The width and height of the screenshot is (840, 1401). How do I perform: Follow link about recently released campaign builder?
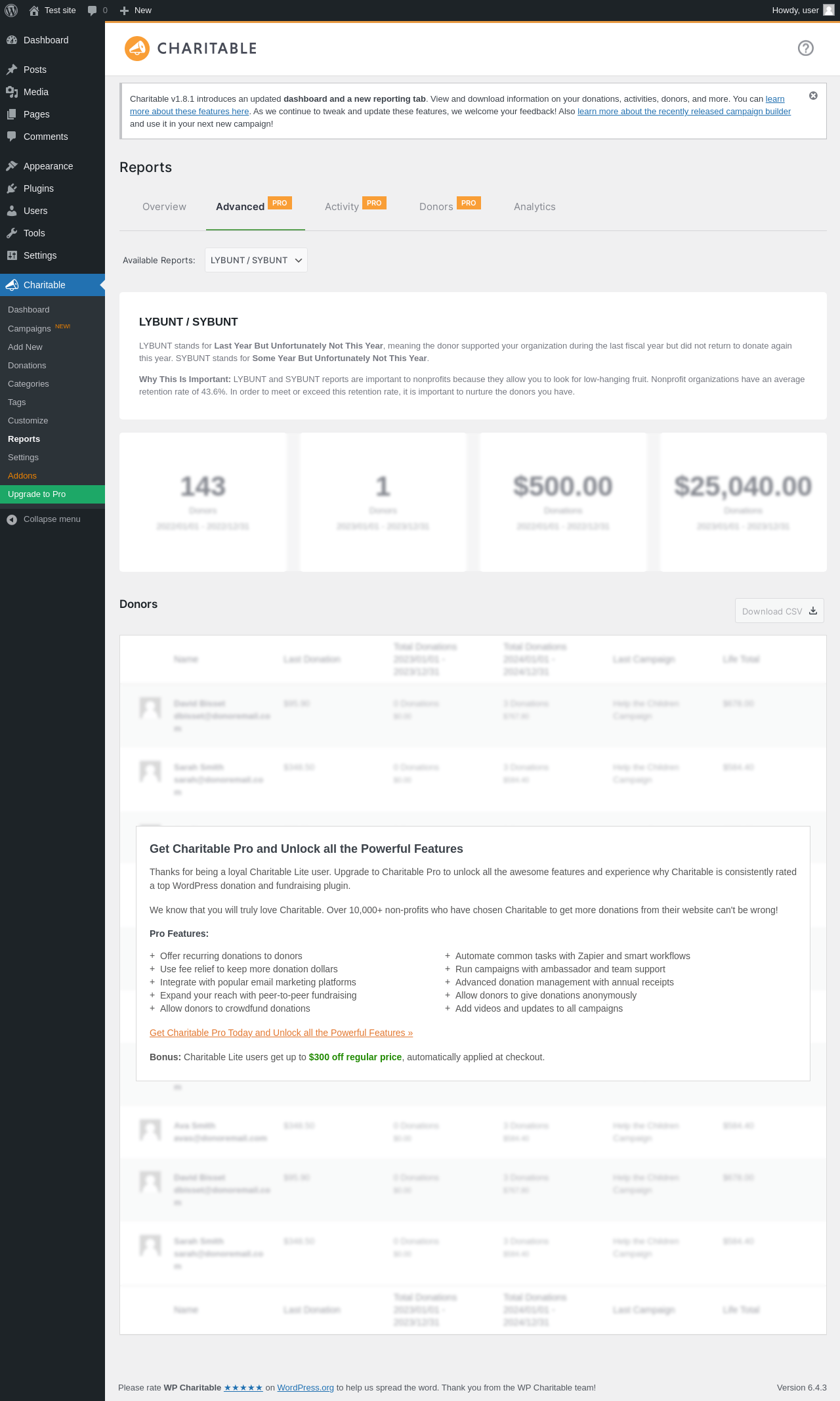click(x=684, y=112)
